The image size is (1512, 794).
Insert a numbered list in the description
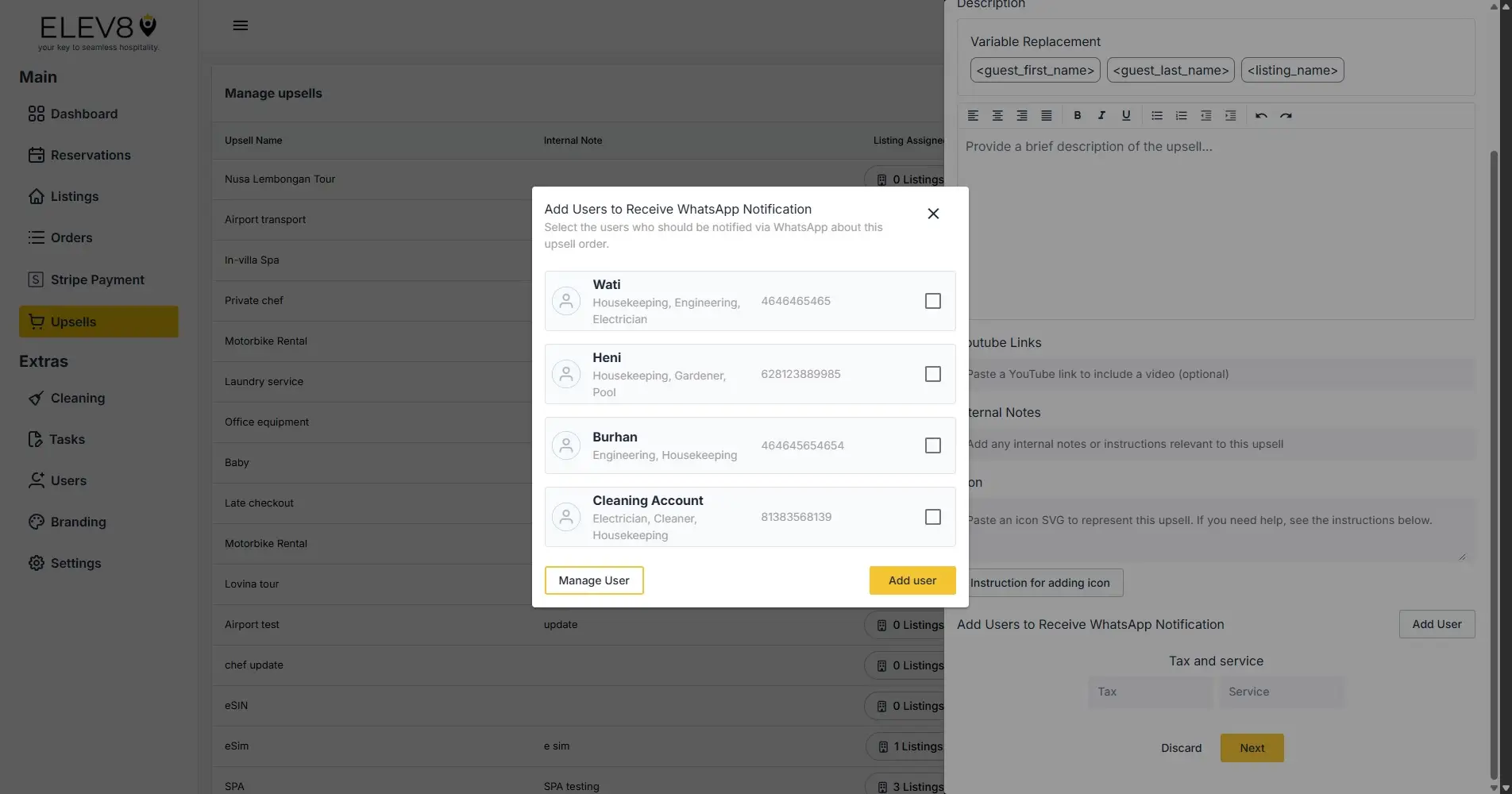click(1181, 115)
